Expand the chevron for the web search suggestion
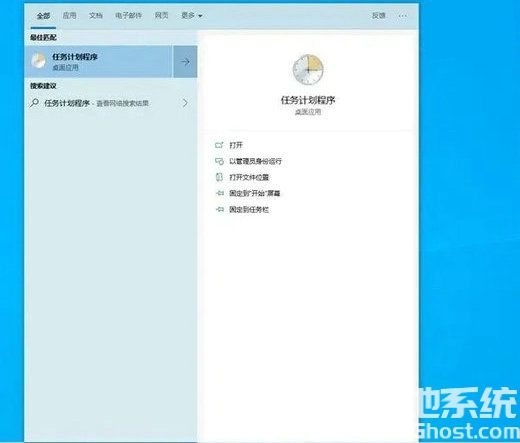 tap(185, 103)
